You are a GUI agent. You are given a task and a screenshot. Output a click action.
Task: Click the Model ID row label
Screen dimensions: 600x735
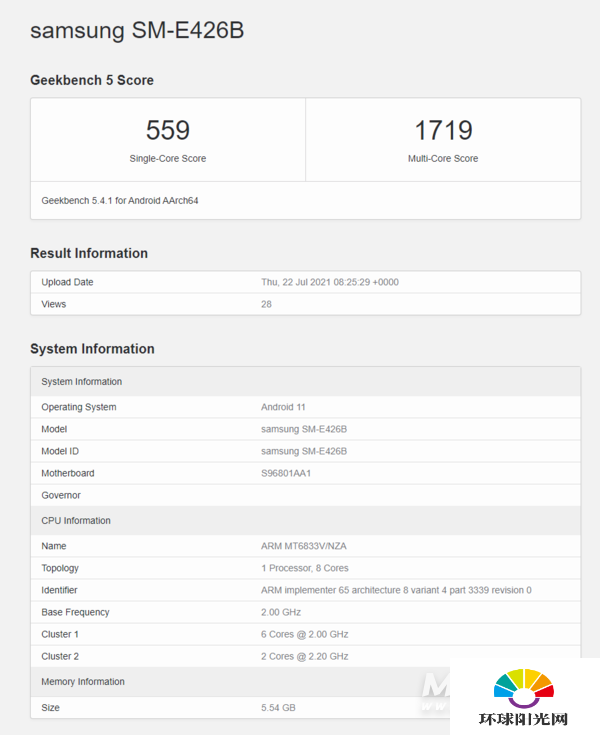(x=60, y=451)
